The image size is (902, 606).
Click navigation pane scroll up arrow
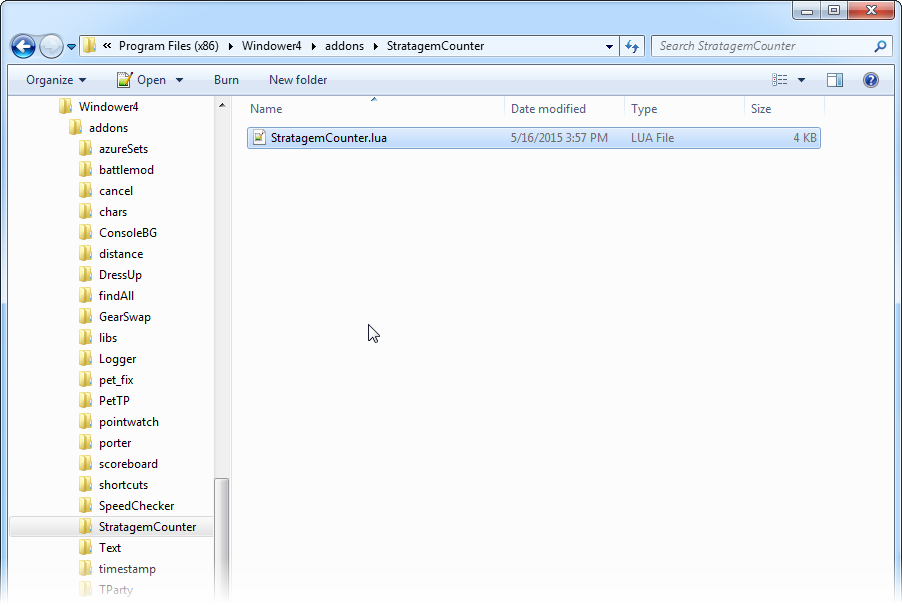(222, 105)
